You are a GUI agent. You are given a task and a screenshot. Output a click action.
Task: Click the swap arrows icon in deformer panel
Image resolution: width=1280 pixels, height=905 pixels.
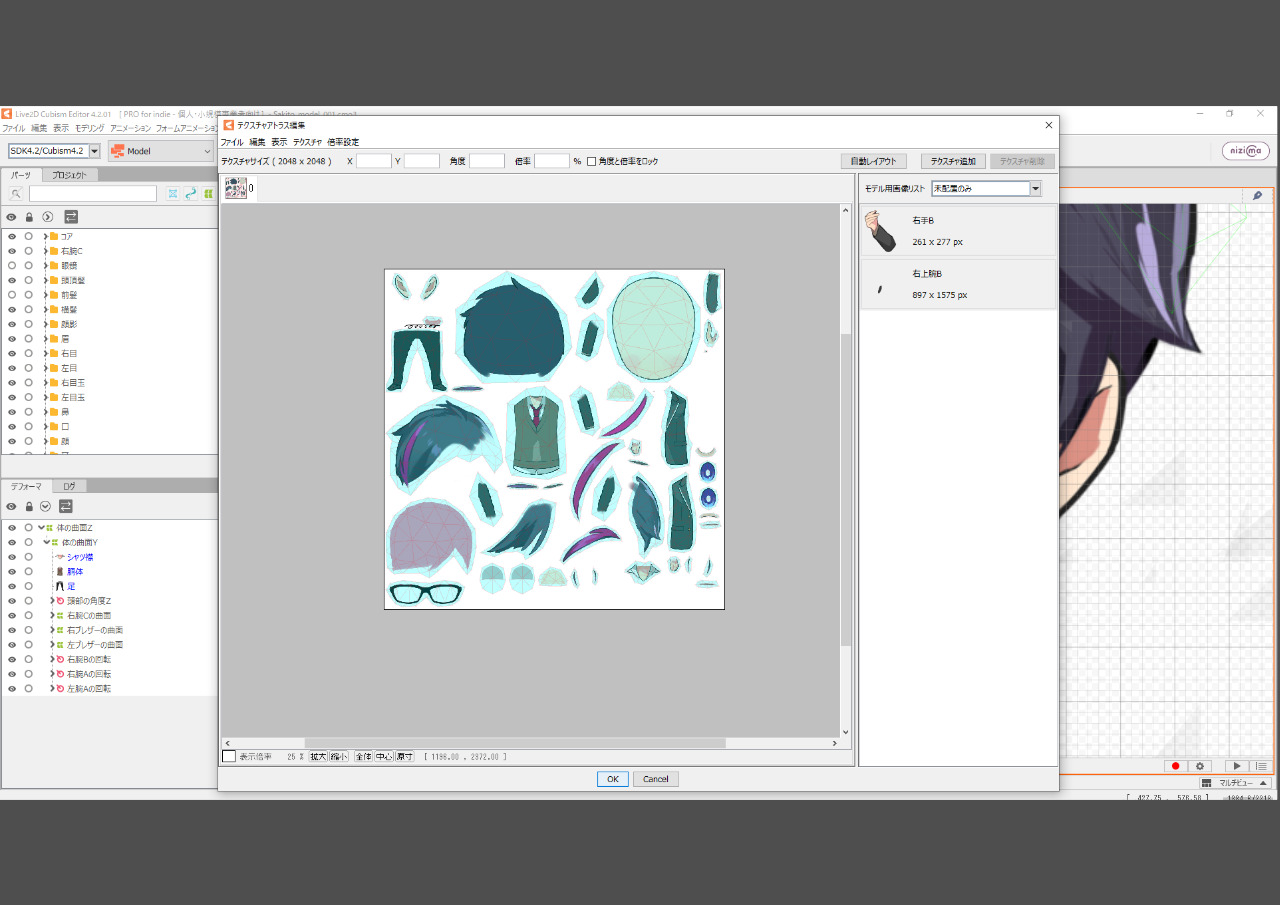click(66, 507)
